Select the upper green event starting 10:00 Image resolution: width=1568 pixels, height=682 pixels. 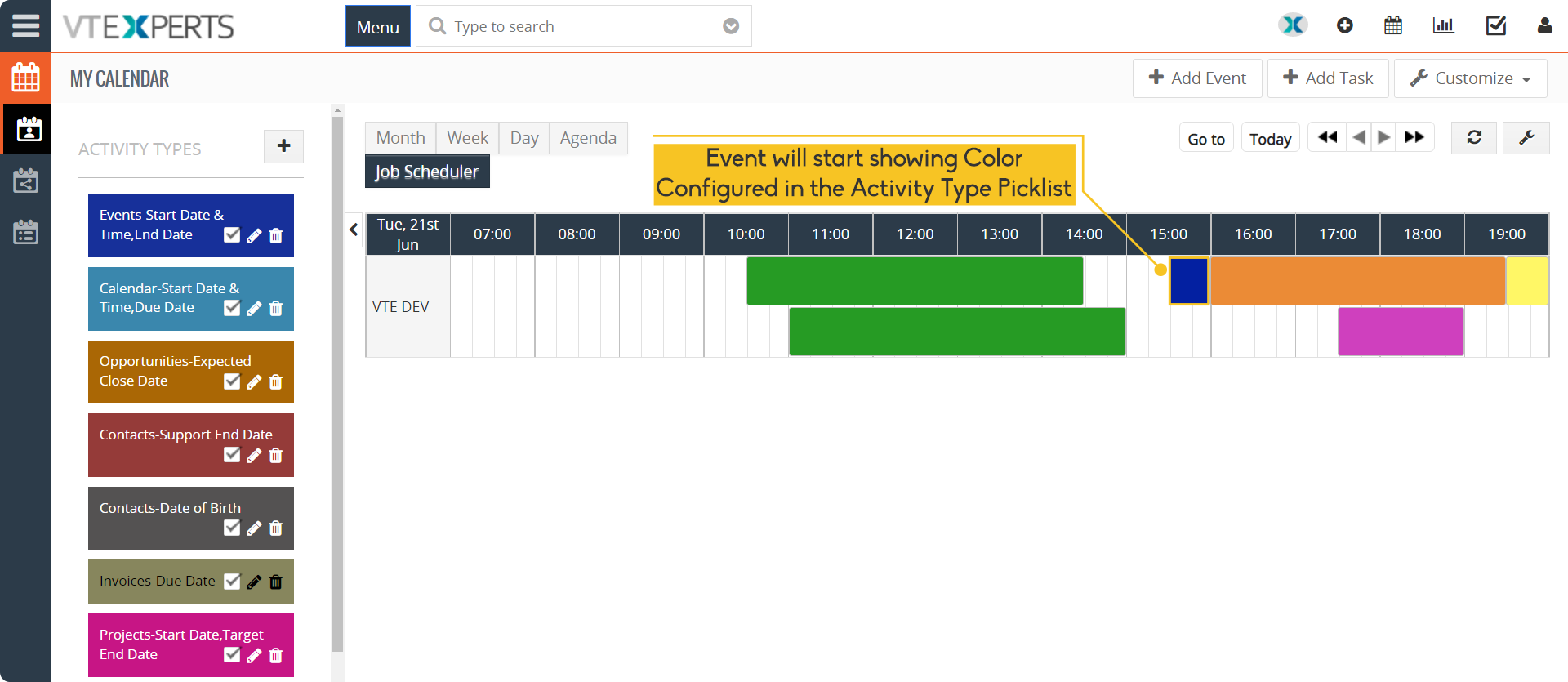[915, 281]
